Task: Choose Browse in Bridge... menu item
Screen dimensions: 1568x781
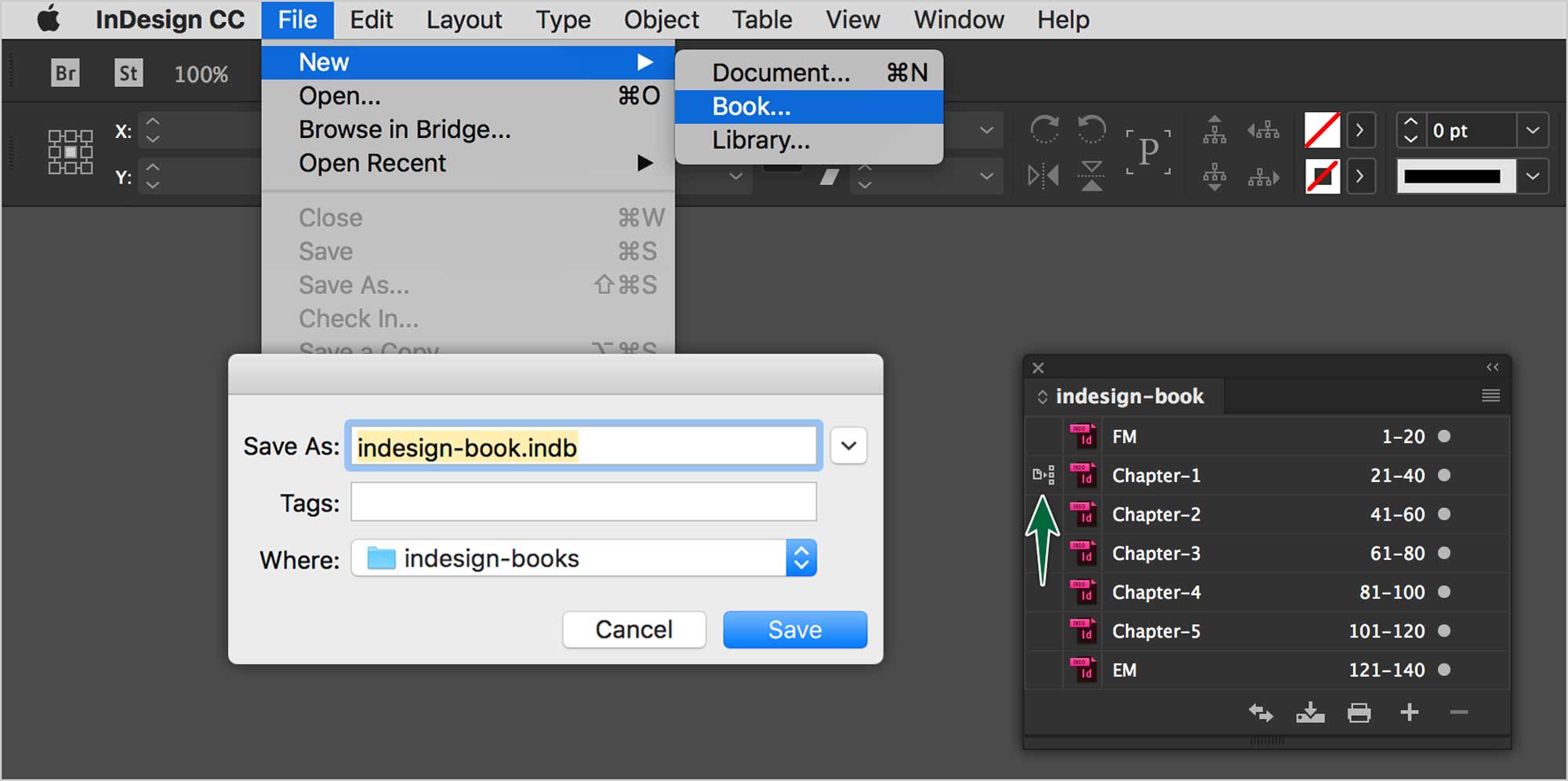Action: click(x=468, y=129)
